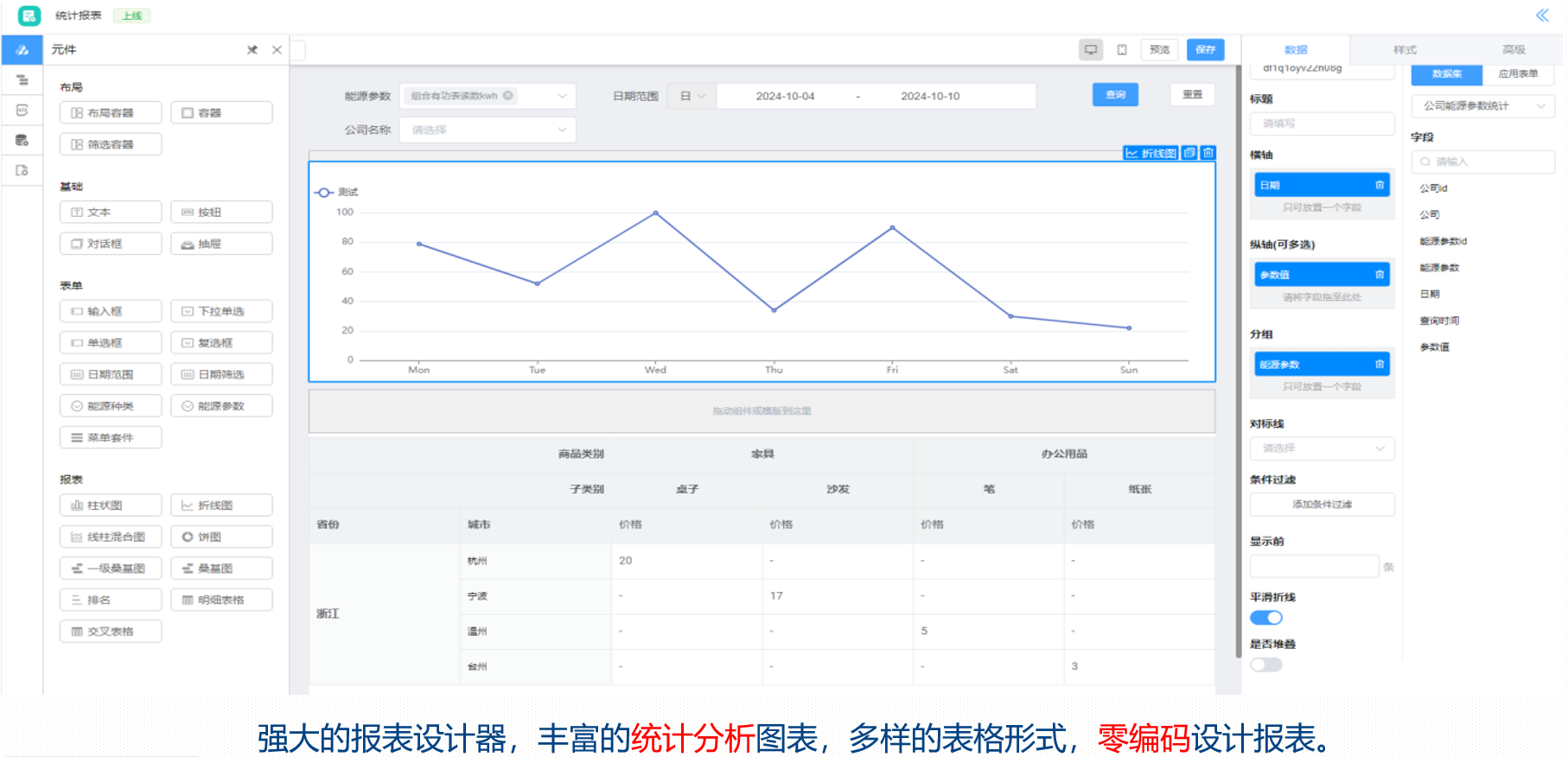Copy the line chart component icon
Viewport: 1568px width, 757px height.
[1189, 153]
